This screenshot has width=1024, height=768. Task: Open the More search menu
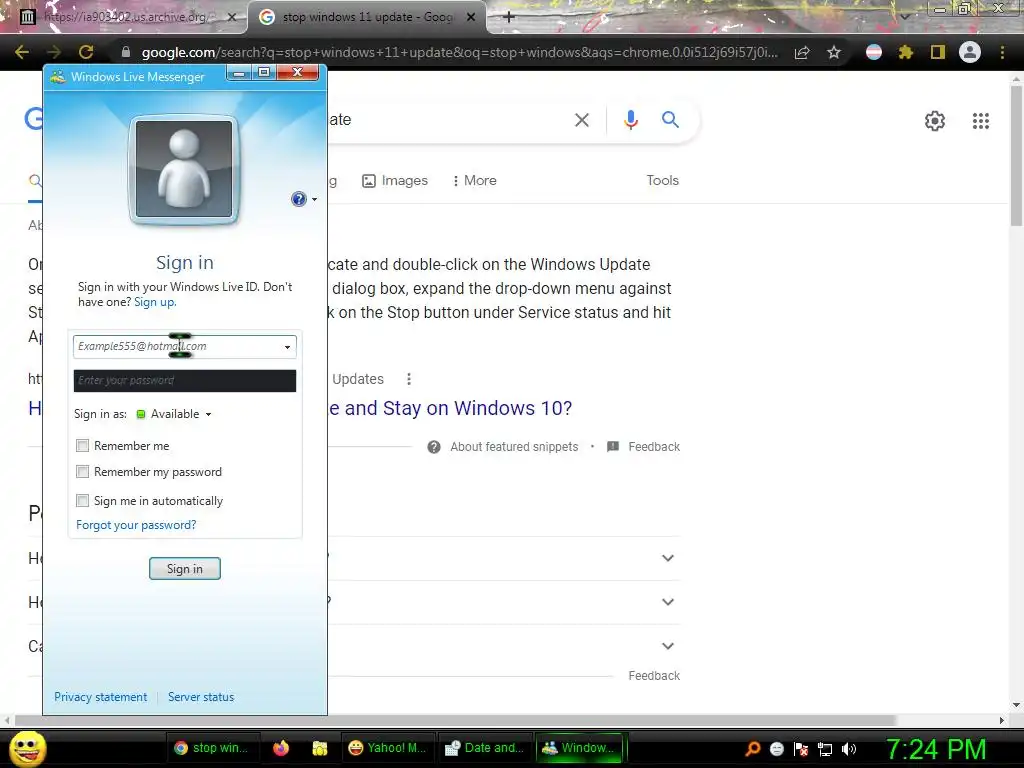pos(475,180)
